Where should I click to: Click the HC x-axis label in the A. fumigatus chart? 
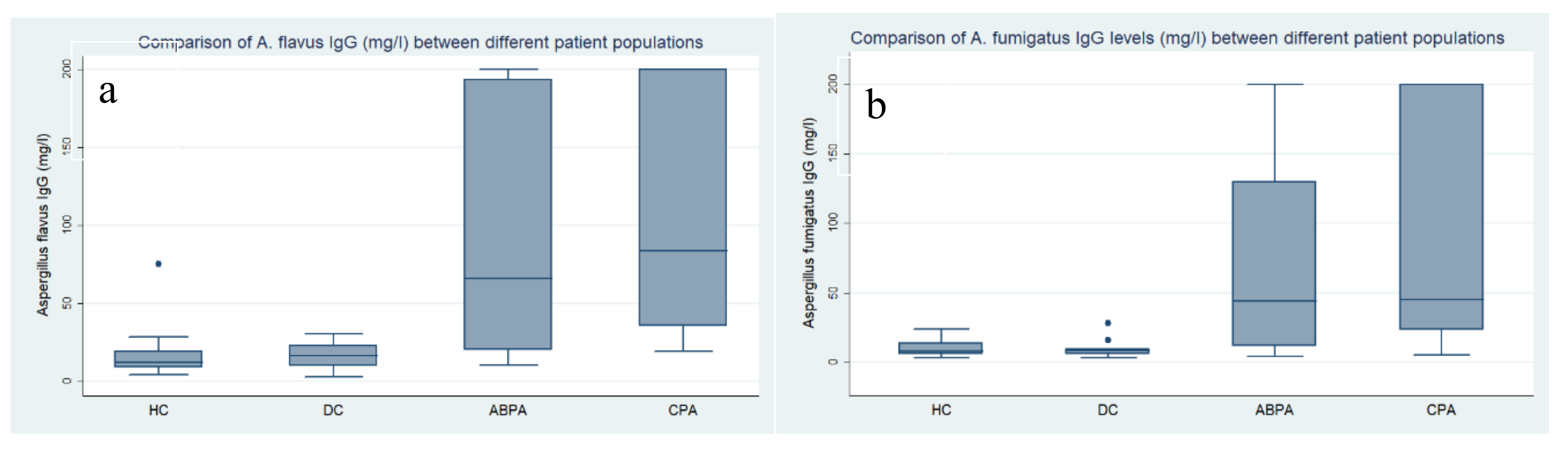(x=941, y=410)
